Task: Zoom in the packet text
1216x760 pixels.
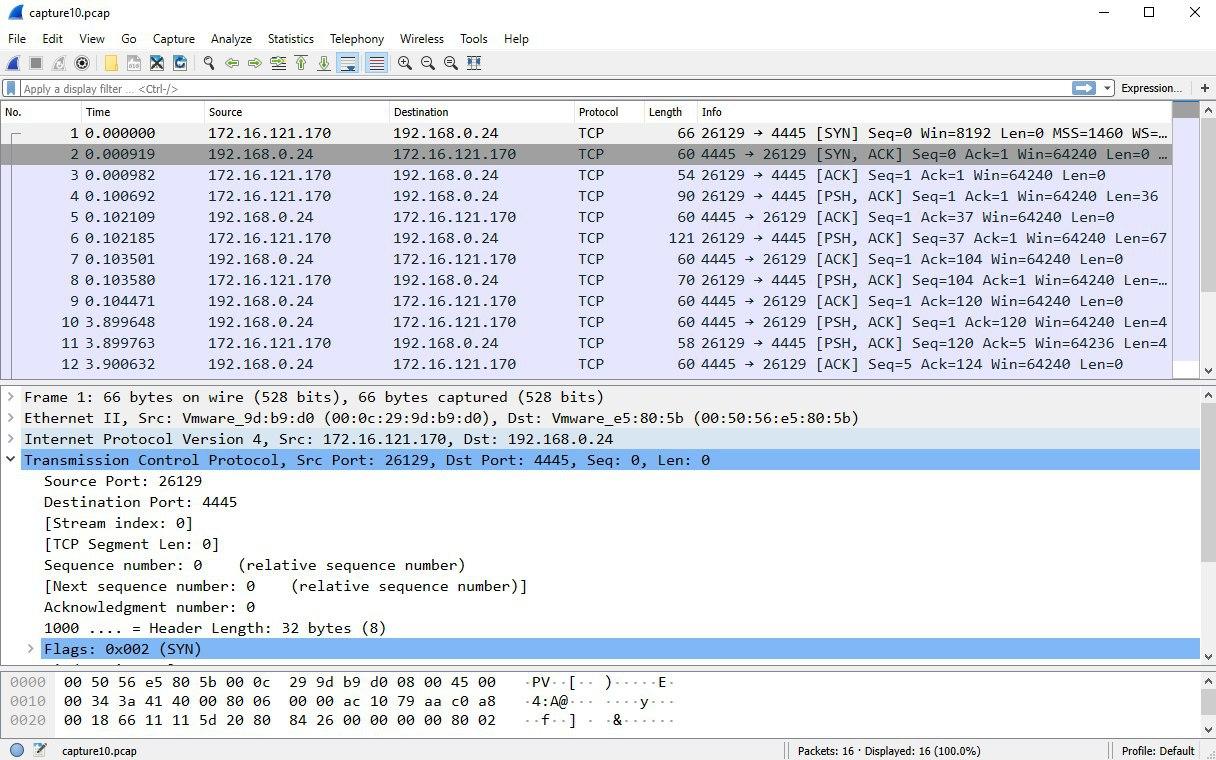Action: point(405,63)
